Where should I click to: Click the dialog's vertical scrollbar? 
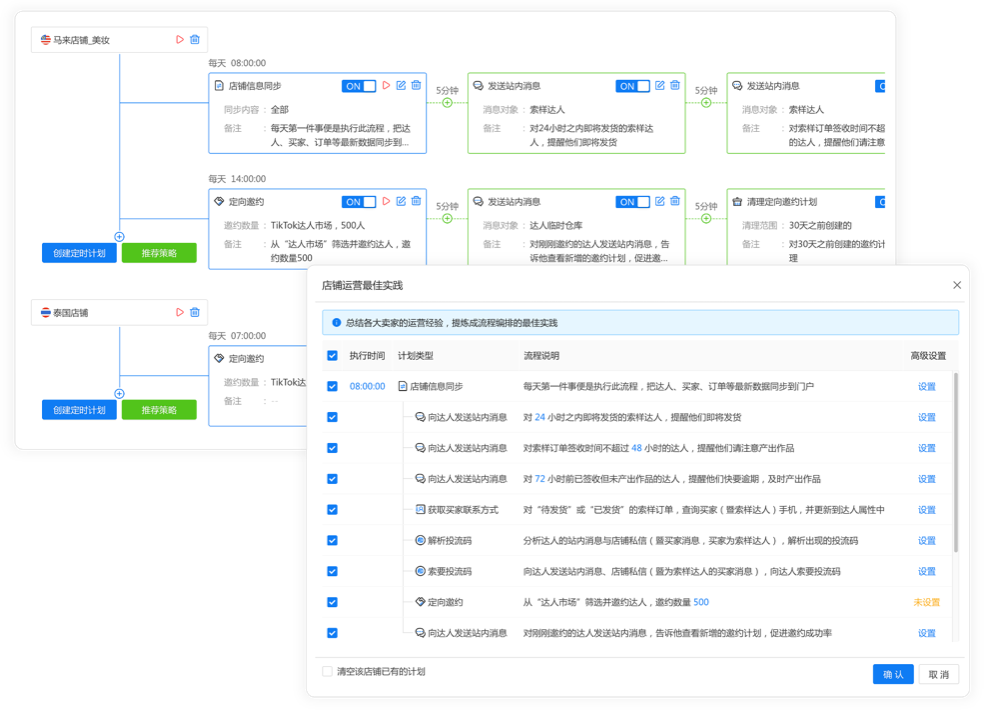pos(954,460)
